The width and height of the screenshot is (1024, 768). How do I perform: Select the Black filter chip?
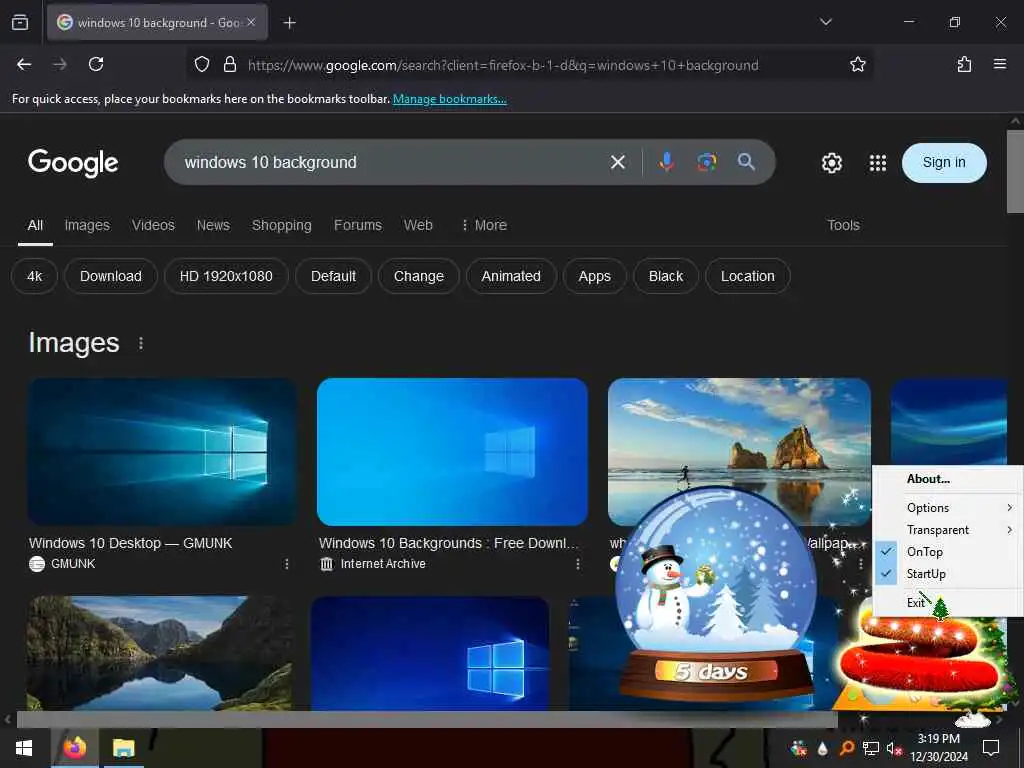[665, 276]
